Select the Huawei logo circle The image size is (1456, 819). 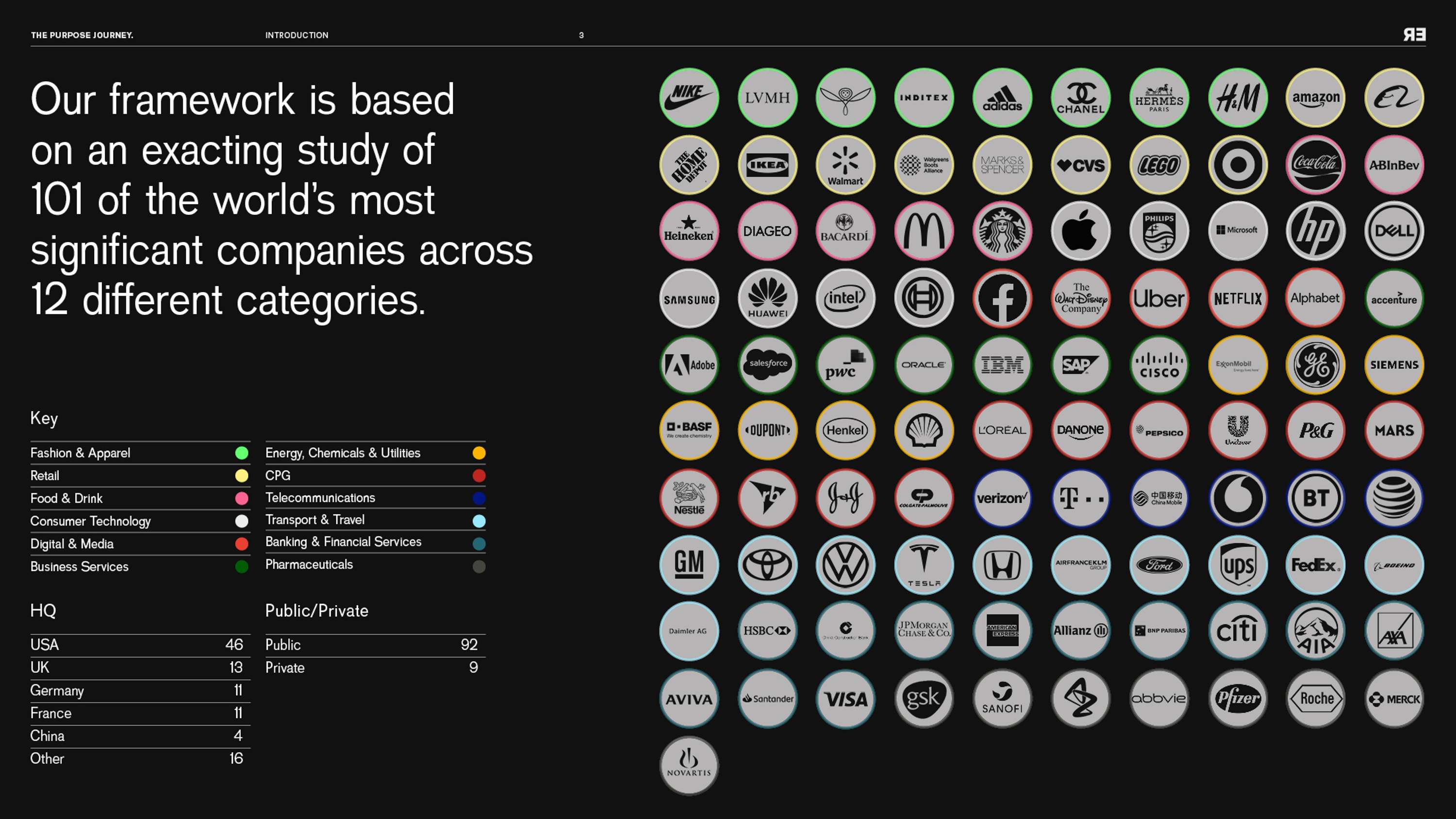[x=768, y=298]
